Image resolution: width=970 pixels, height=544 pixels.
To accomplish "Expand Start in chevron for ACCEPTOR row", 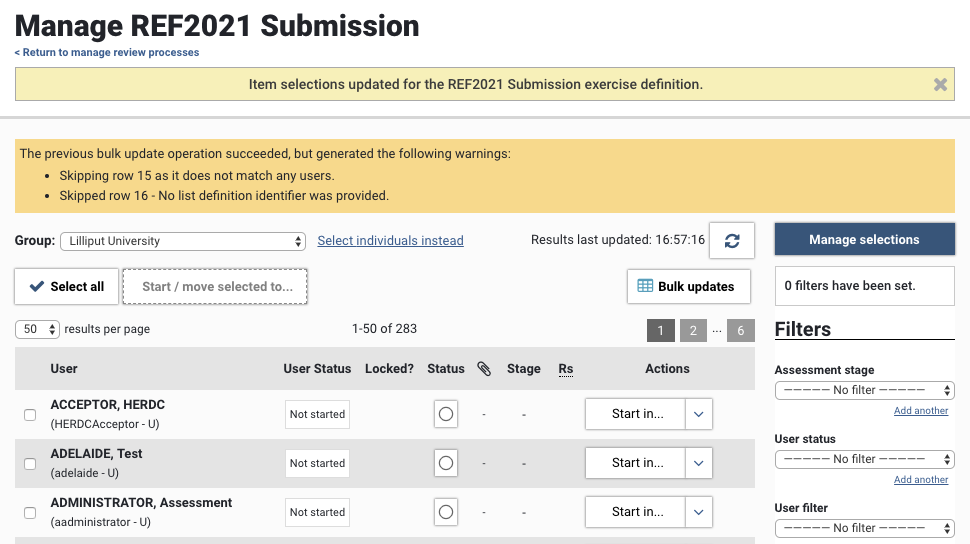I will click(x=698, y=414).
